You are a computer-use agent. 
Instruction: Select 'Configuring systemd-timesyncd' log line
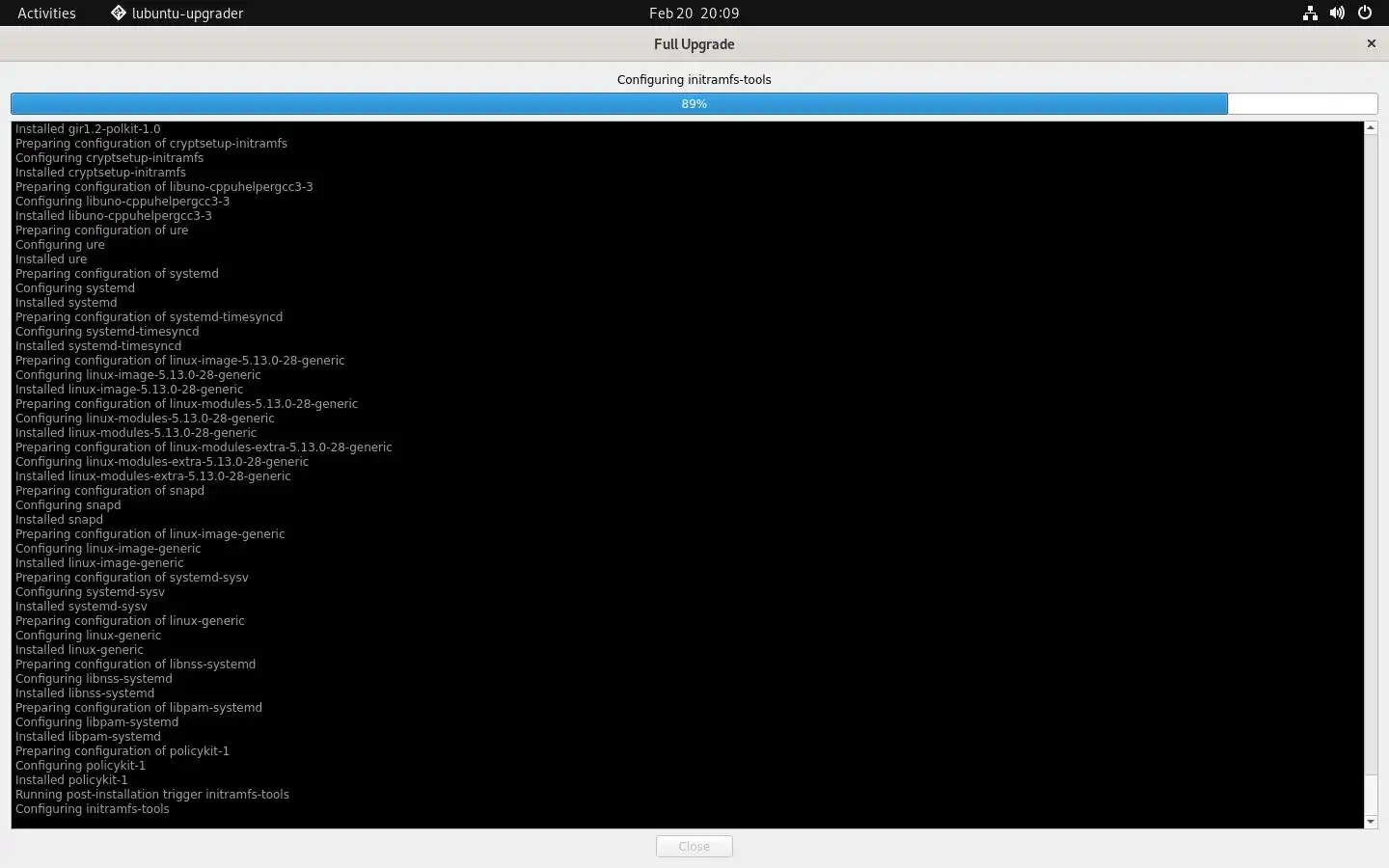click(107, 331)
